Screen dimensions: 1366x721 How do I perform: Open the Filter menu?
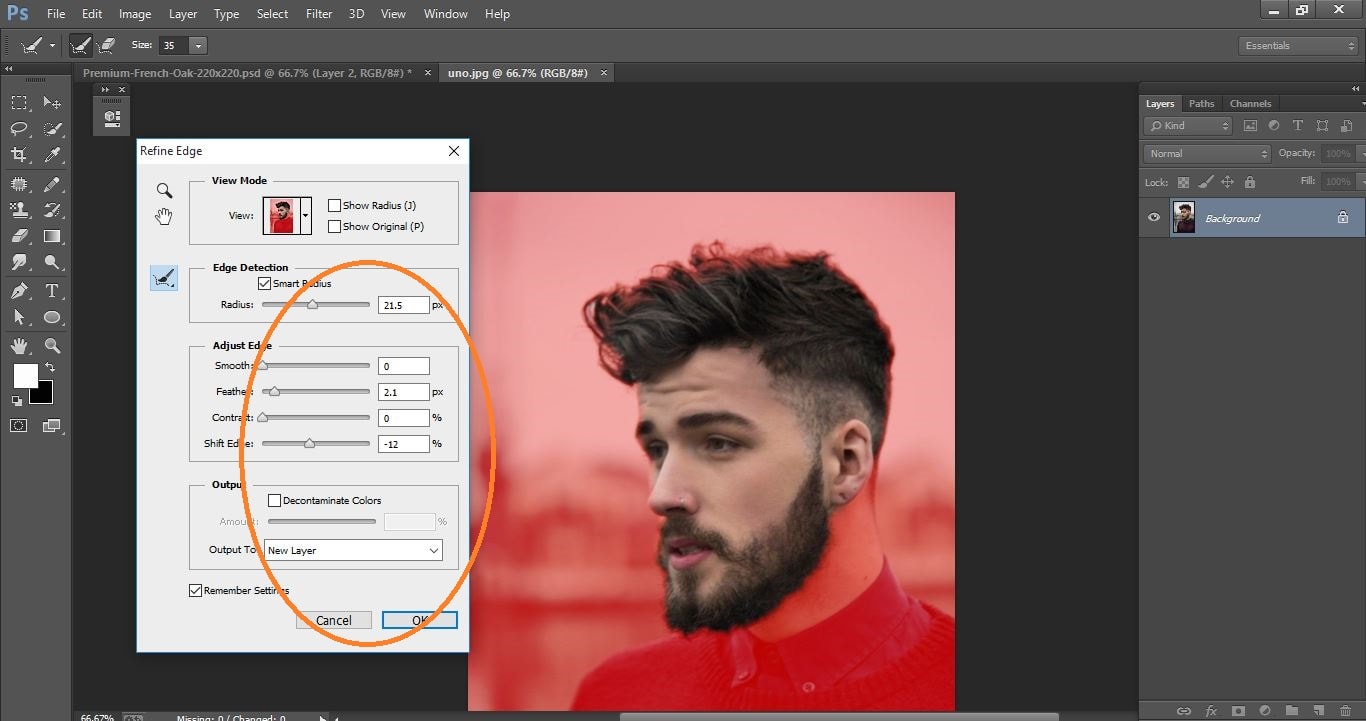tap(318, 13)
